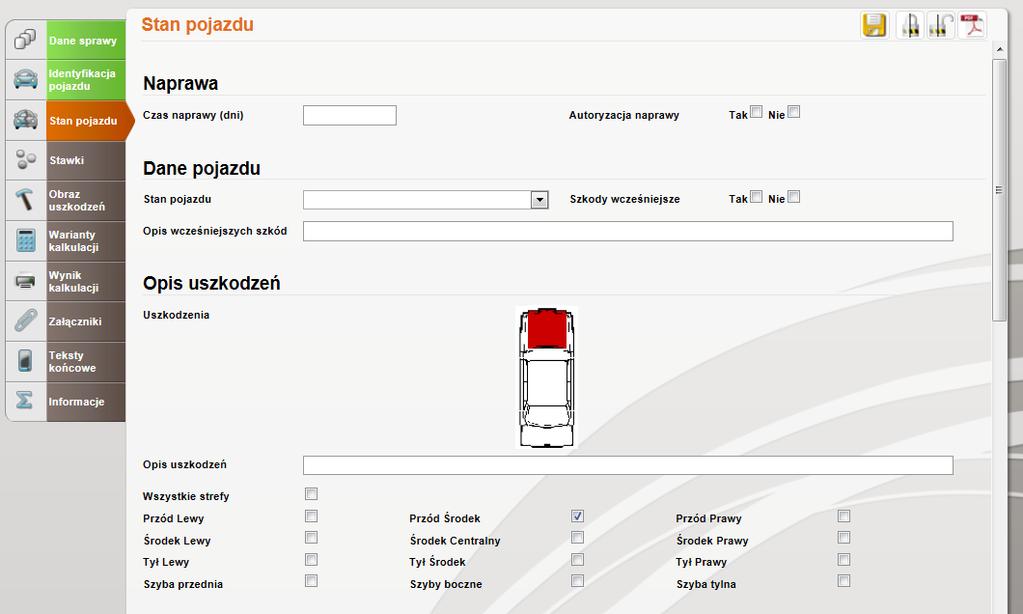Enable the Wszystkie strefy checkbox
1023x614 pixels.
[x=311, y=494]
